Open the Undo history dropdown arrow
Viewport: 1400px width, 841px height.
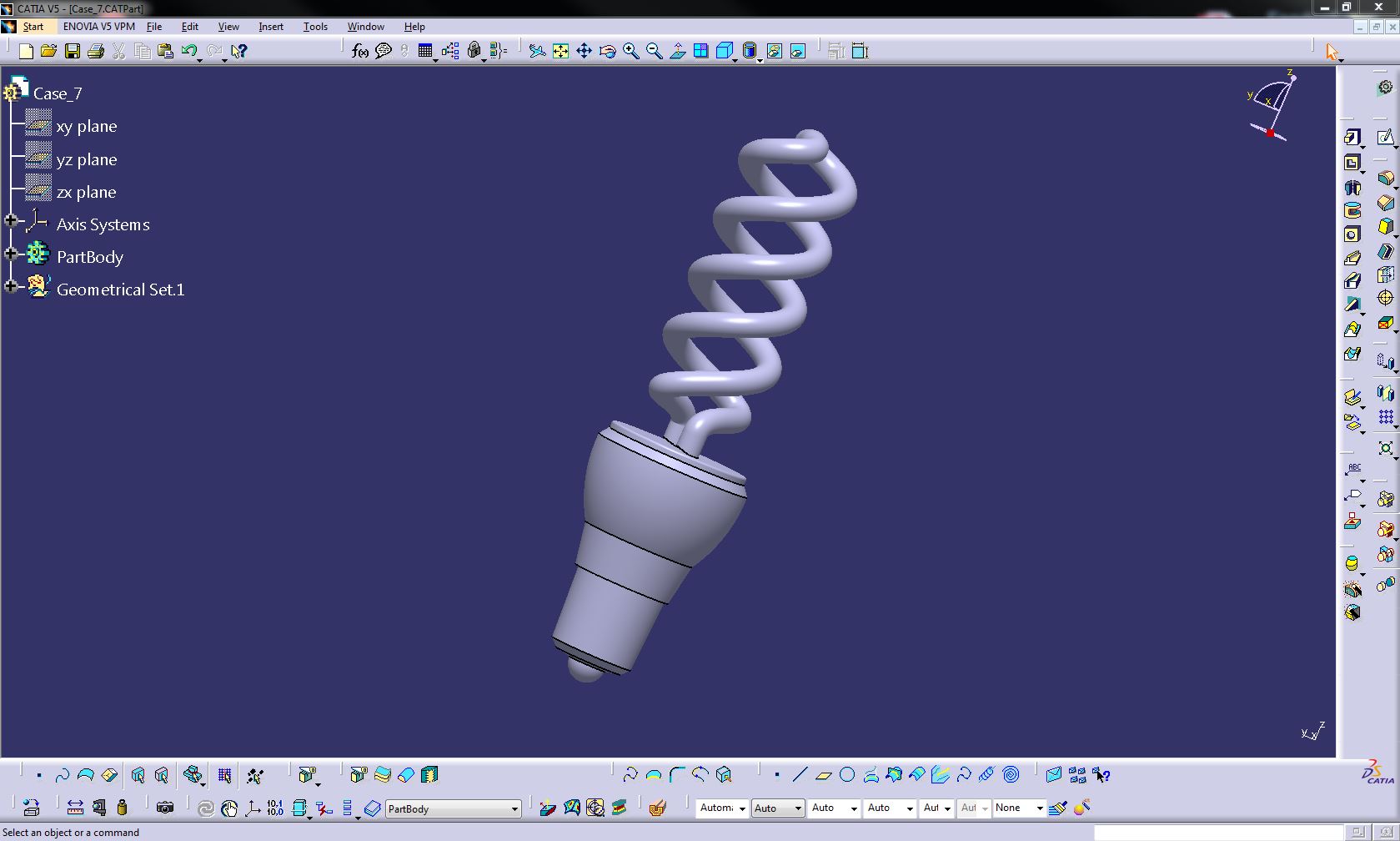200,59
